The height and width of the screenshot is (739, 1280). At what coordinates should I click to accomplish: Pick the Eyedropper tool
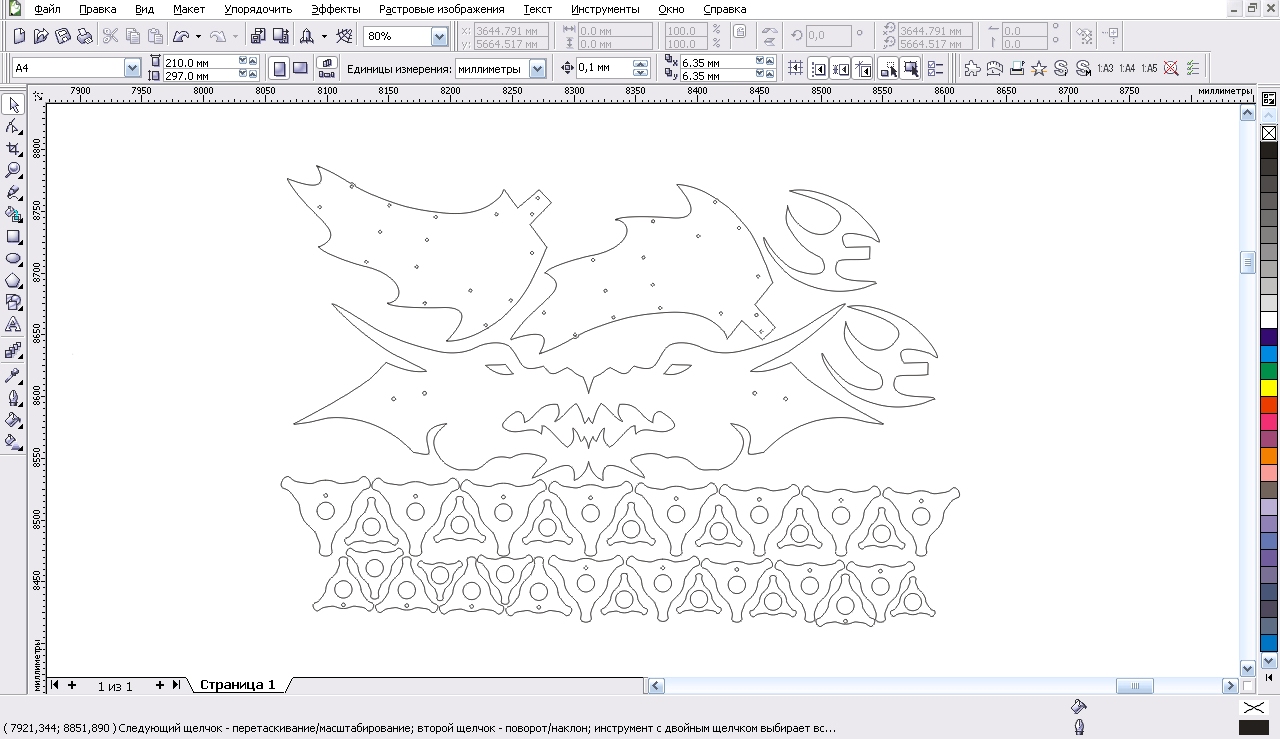tap(13, 376)
